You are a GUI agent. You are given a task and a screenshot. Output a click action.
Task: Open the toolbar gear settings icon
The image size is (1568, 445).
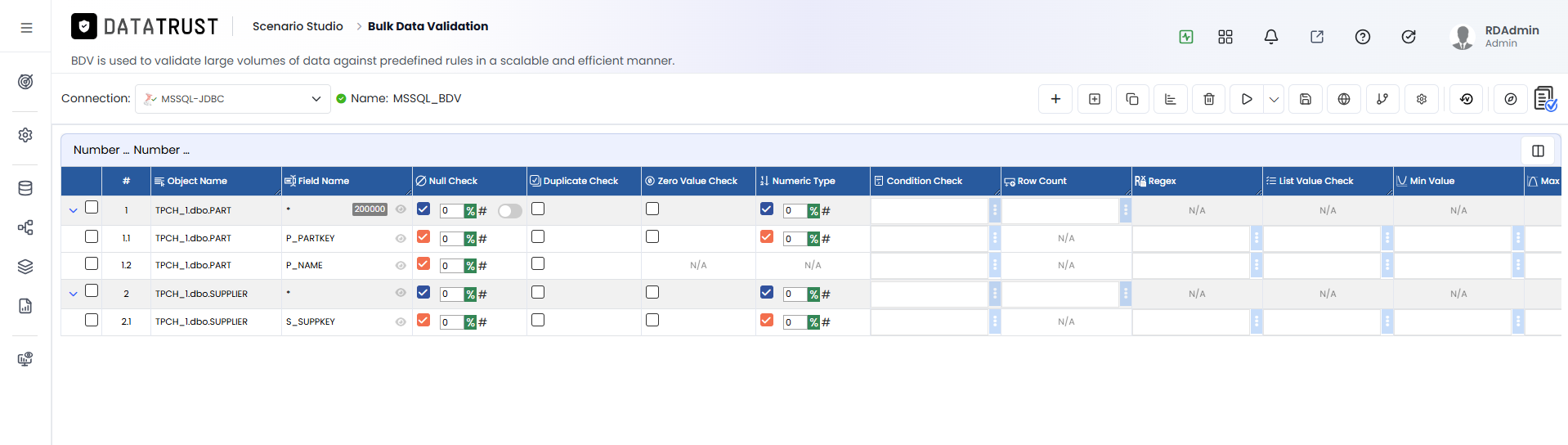coord(1422,99)
